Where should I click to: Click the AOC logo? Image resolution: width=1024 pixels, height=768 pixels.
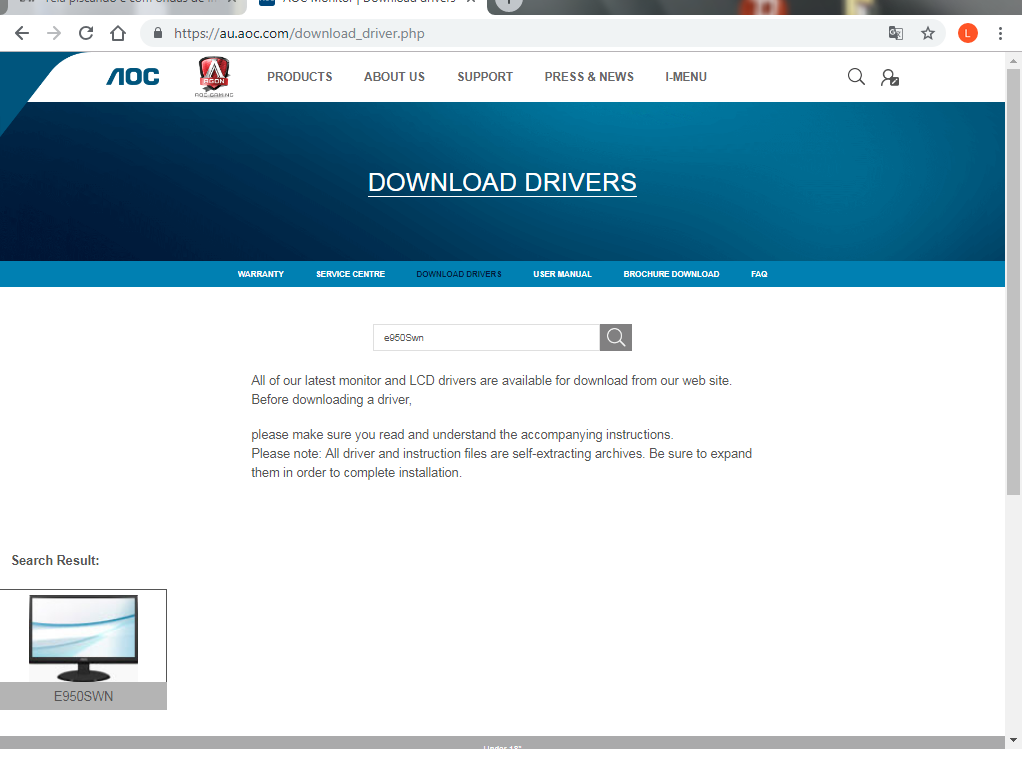click(133, 76)
